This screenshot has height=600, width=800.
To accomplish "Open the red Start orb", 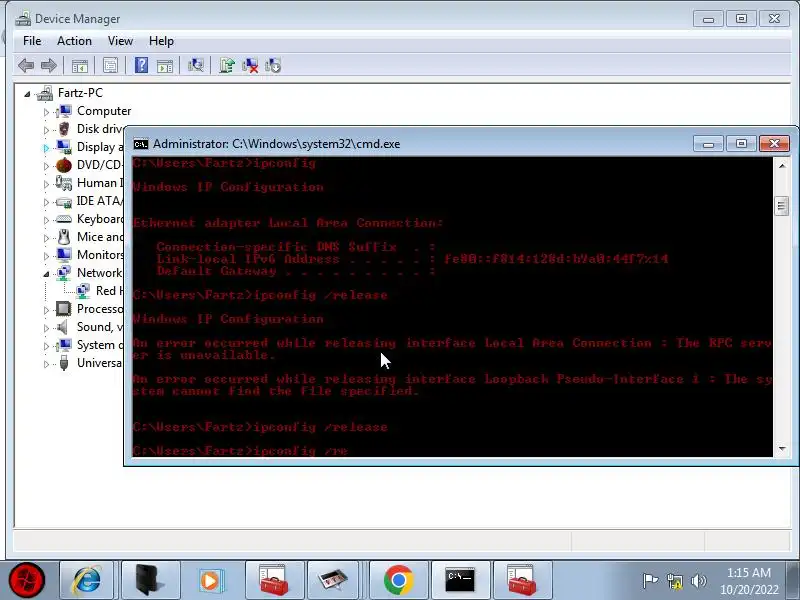I will [27, 580].
